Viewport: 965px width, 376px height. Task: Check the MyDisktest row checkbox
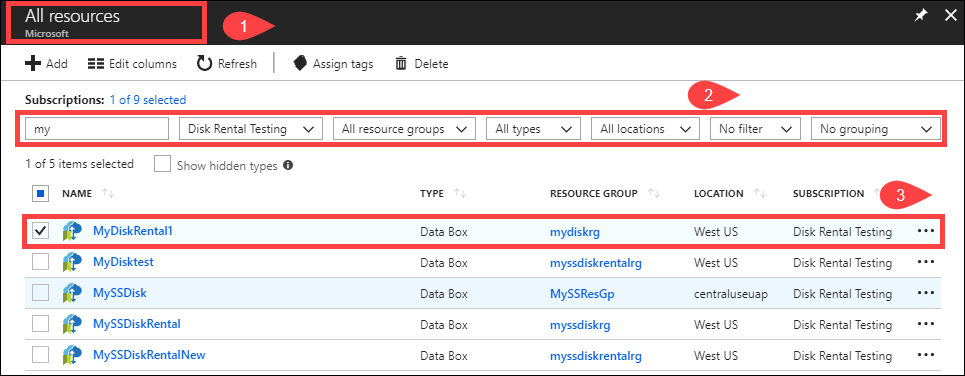[41, 262]
